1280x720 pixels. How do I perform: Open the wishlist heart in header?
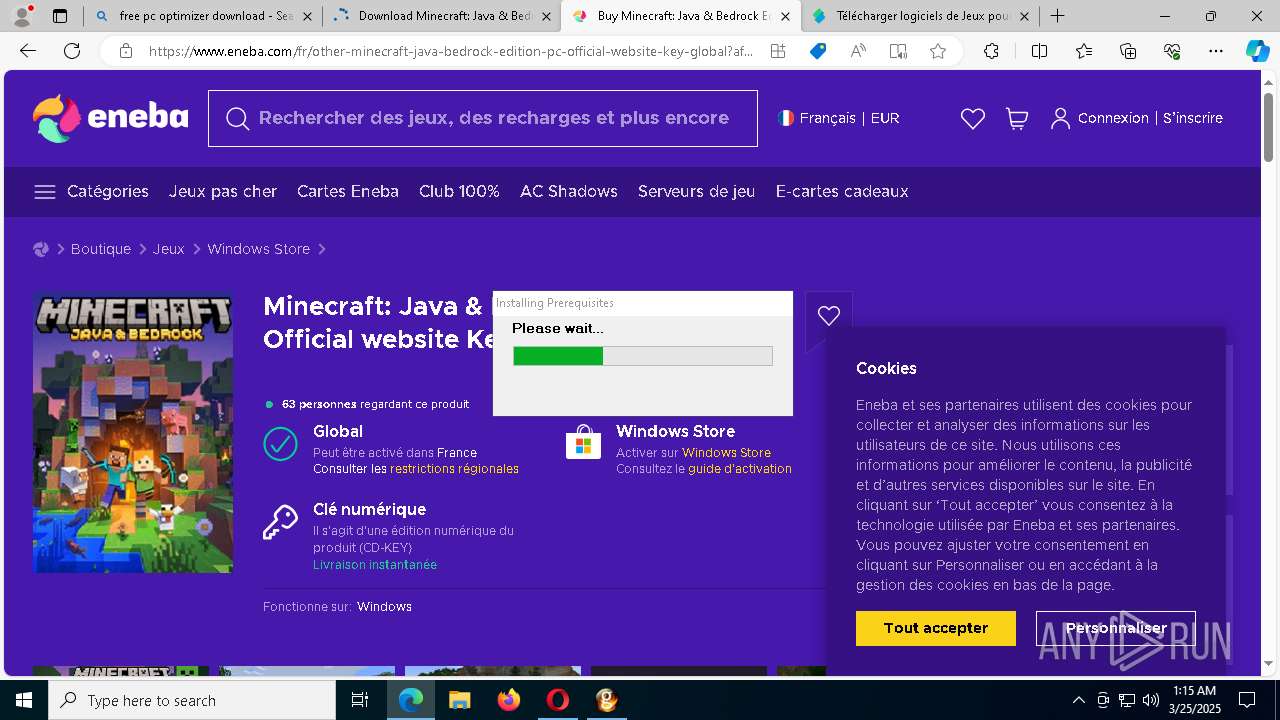[972, 119]
